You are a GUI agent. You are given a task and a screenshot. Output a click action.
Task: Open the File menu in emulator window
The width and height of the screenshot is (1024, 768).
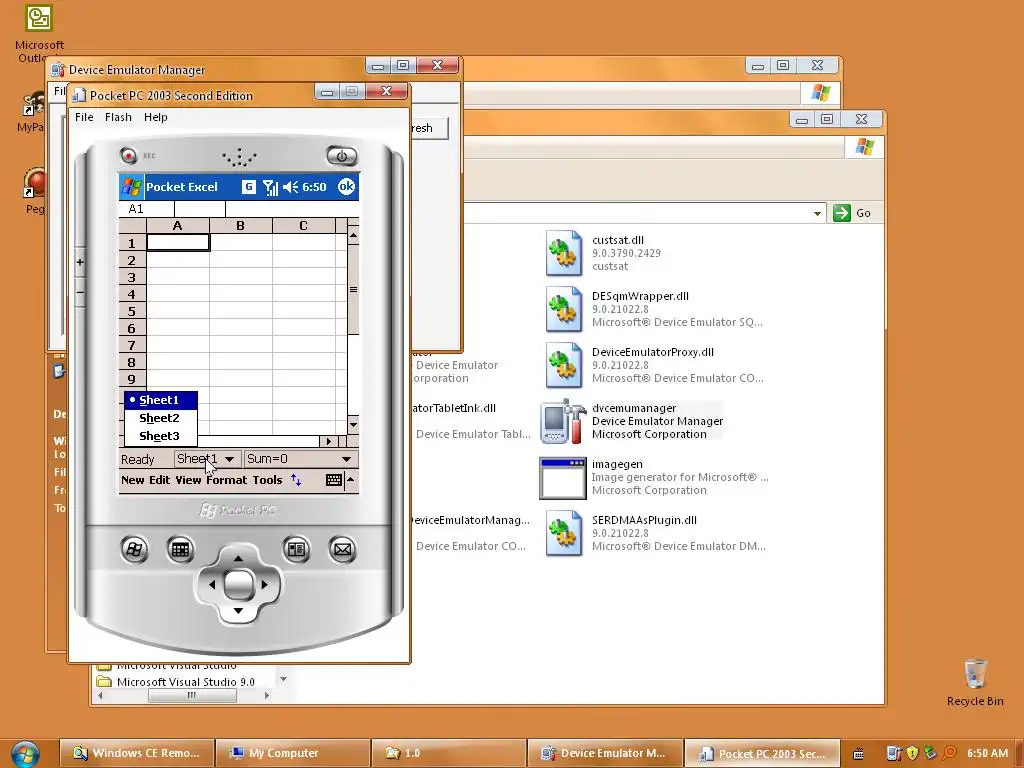click(x=84, y=117)
